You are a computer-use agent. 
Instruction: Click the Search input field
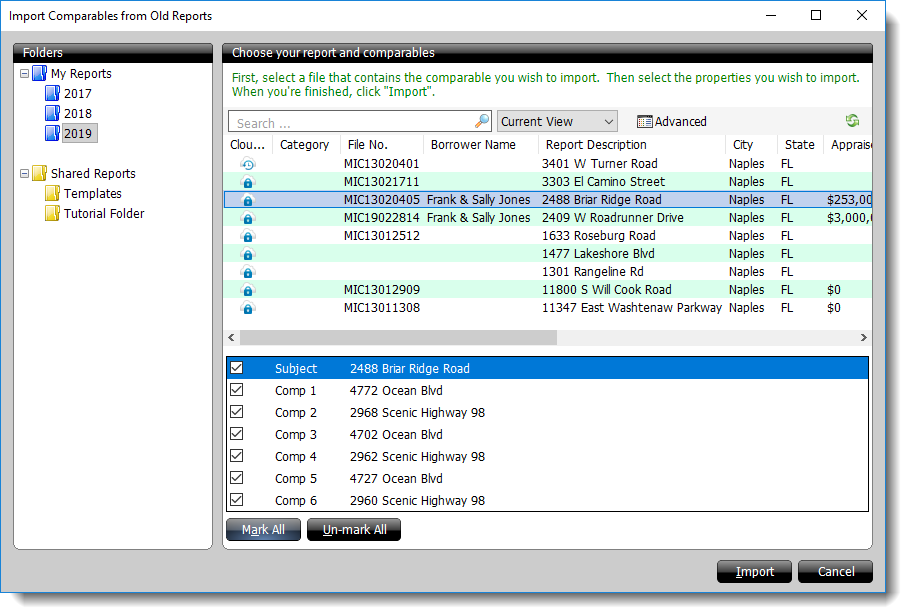350,122
